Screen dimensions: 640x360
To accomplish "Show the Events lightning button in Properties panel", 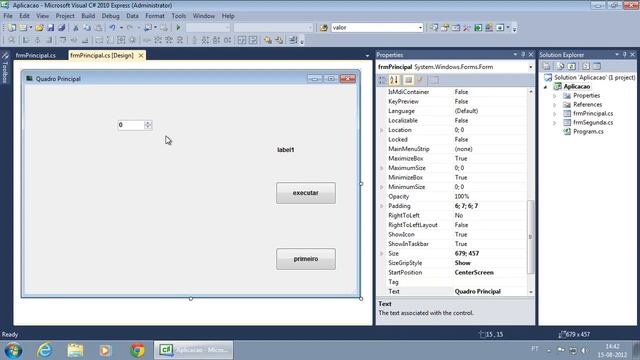I will (x=420, y=80).
